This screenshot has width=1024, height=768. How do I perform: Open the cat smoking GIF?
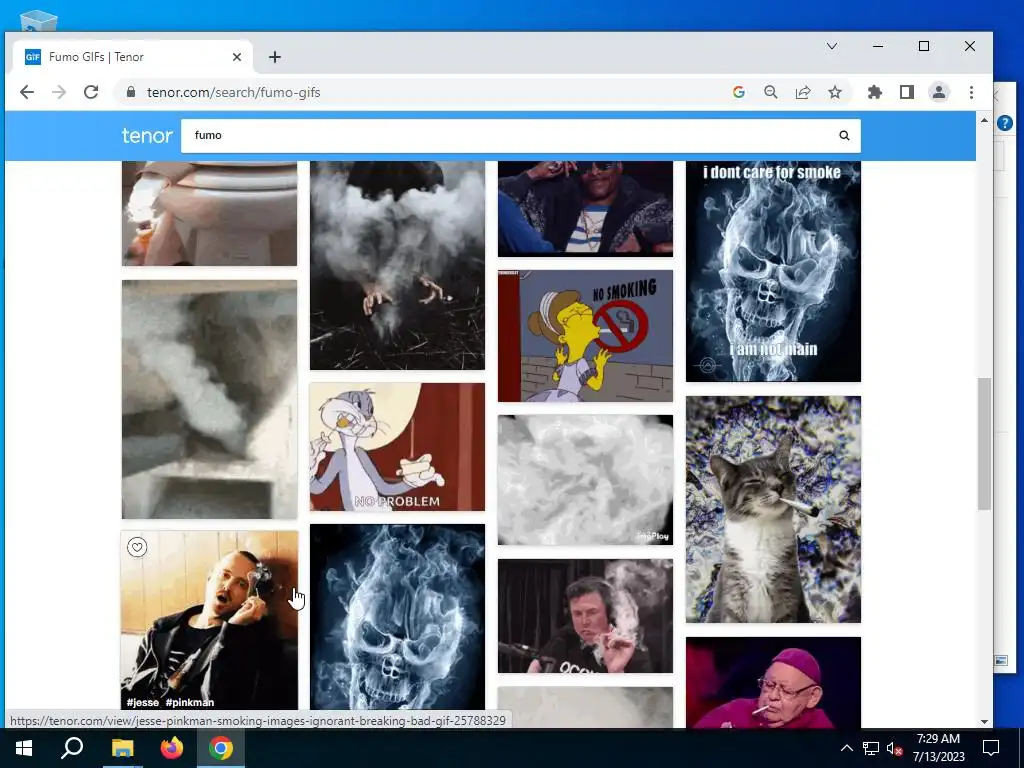coord(773,509)
